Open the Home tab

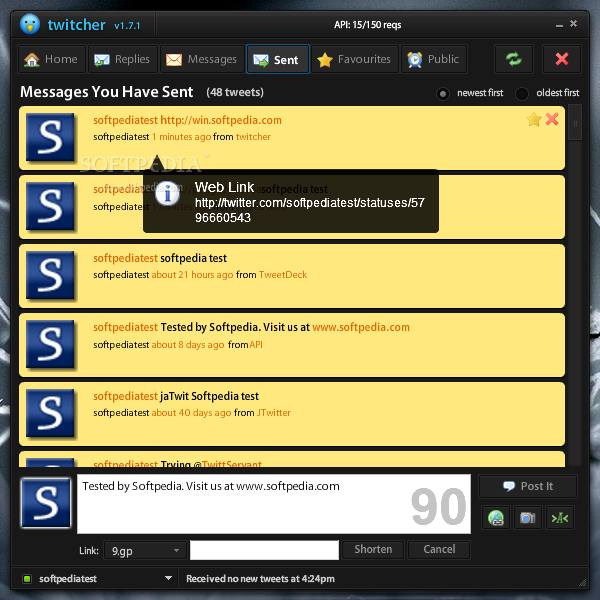pos(52,59)
